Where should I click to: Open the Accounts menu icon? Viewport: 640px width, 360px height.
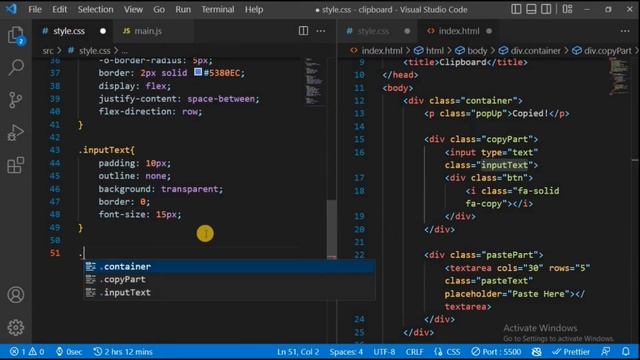click(16, 295)
